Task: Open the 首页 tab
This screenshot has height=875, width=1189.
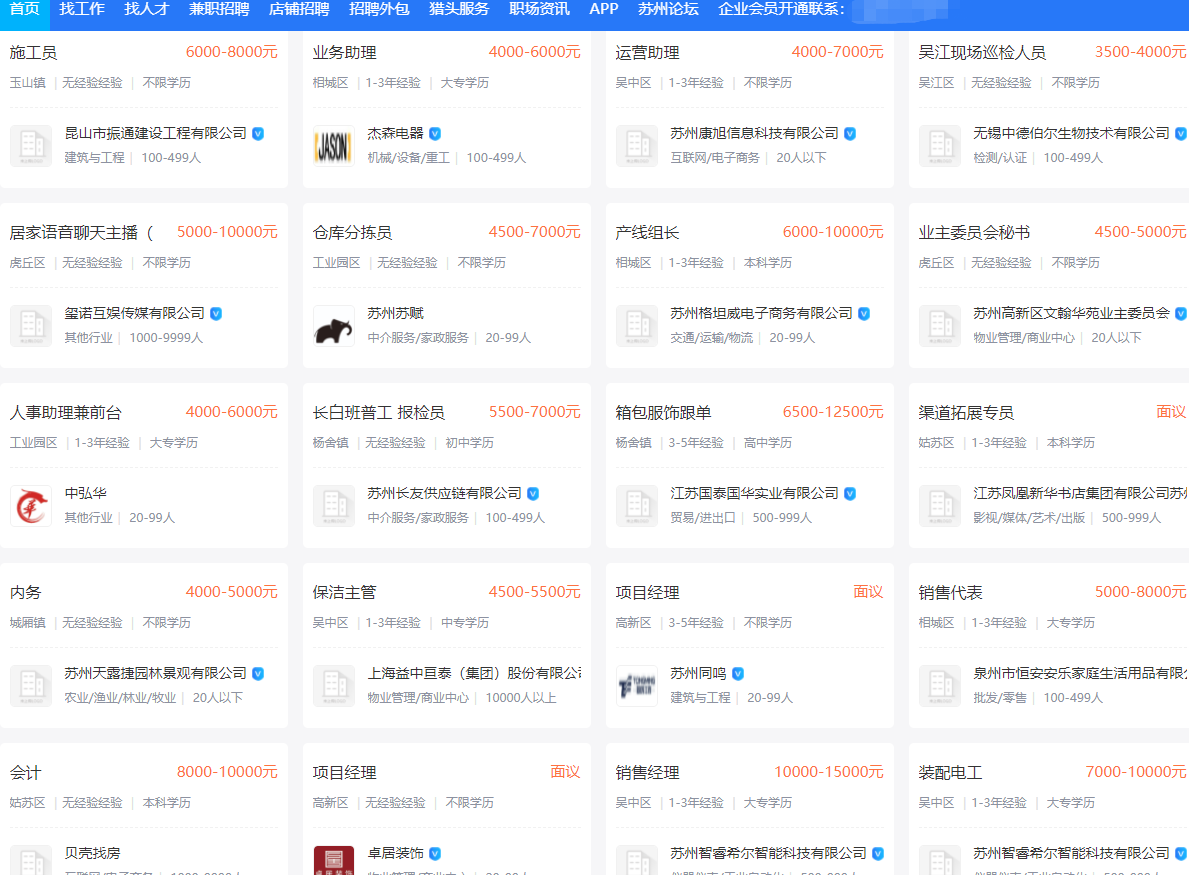Action: pyautogui.click(x=25, y=10)
